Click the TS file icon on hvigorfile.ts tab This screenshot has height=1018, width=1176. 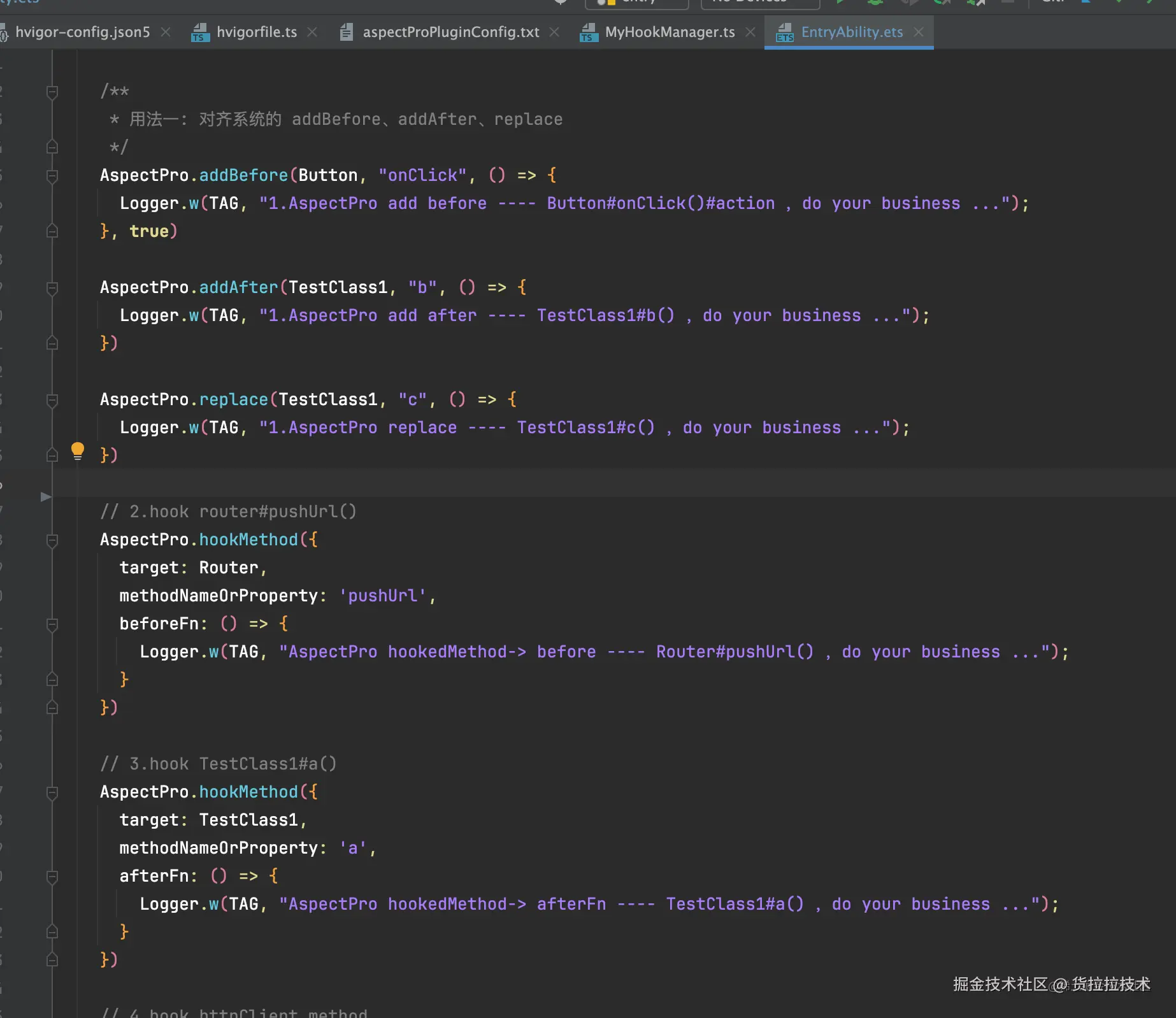click(200, 32)
